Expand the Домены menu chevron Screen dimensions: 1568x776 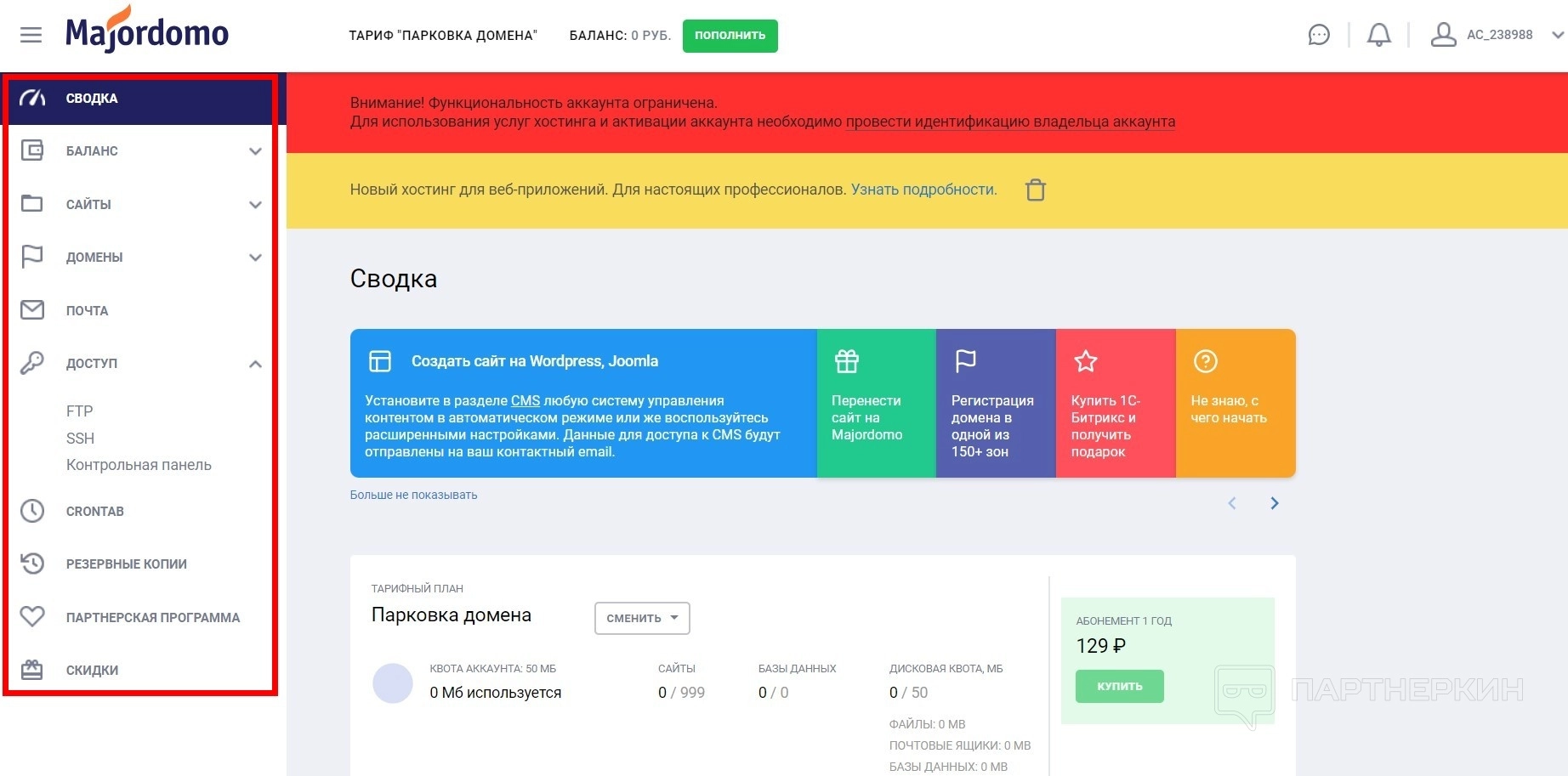point(255,258)
